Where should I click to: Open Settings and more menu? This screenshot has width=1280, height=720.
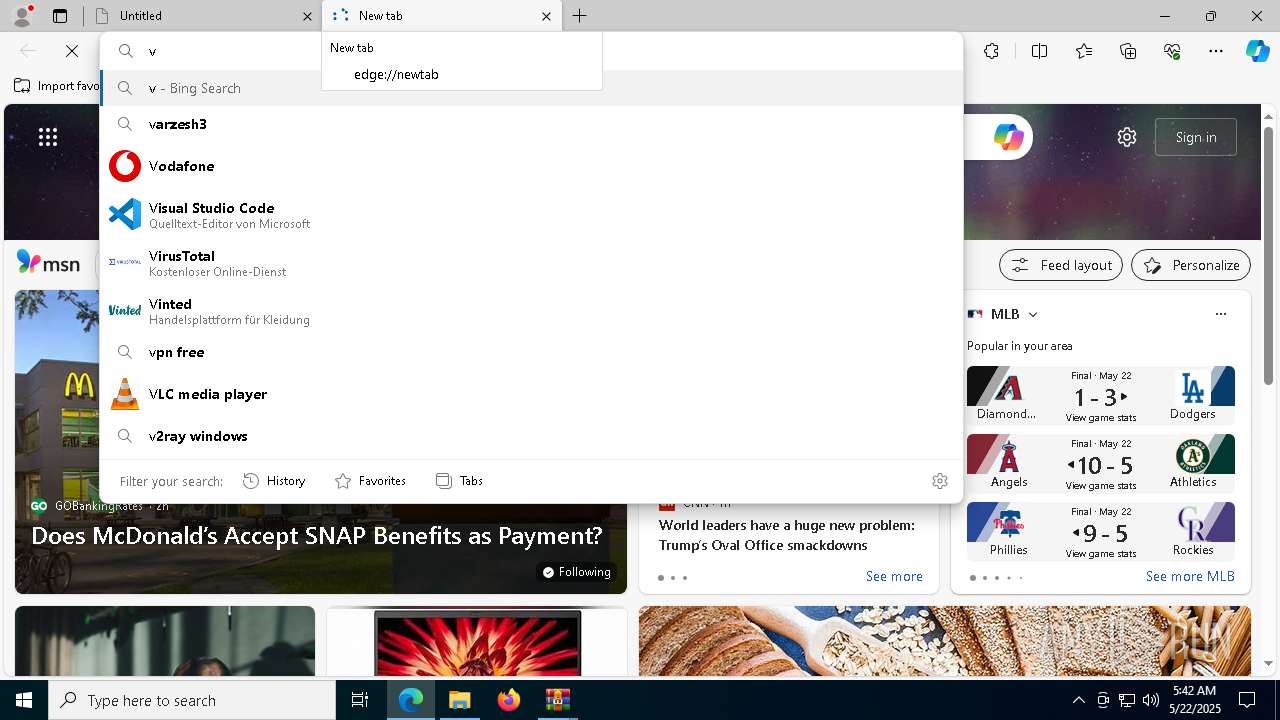point(1216,51)
